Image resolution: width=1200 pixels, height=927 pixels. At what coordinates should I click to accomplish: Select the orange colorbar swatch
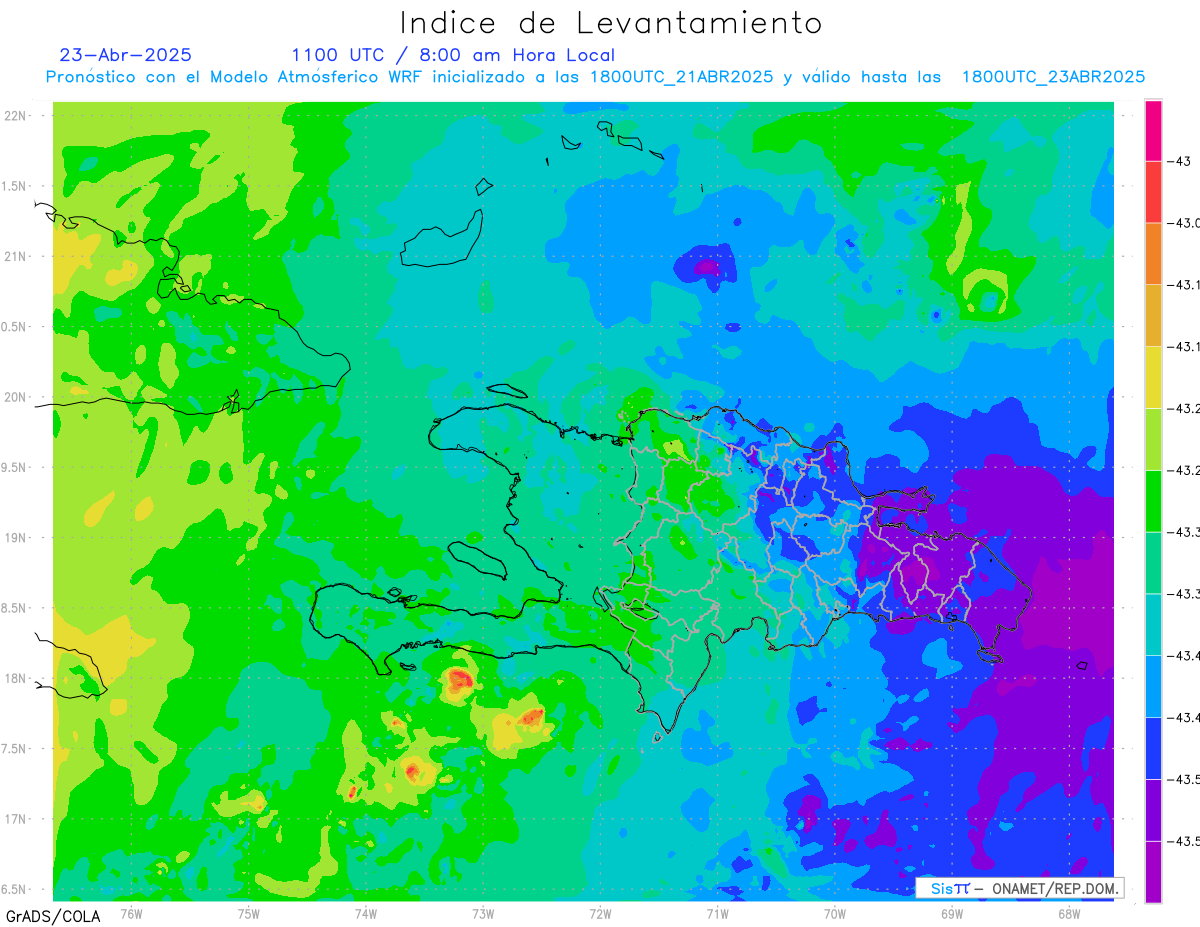point(1153,254)
